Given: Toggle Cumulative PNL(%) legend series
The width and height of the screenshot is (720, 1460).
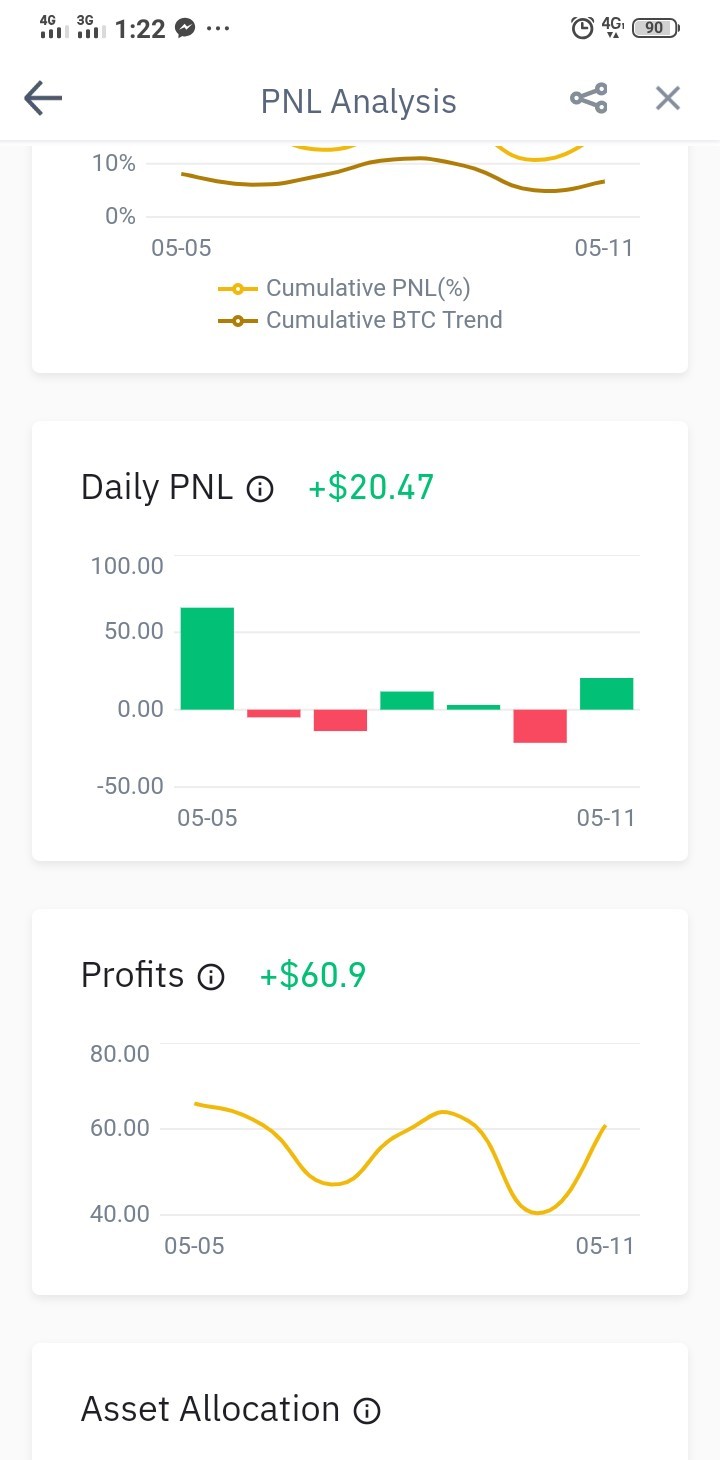Looking at the screenshot, I should (344, 288).
